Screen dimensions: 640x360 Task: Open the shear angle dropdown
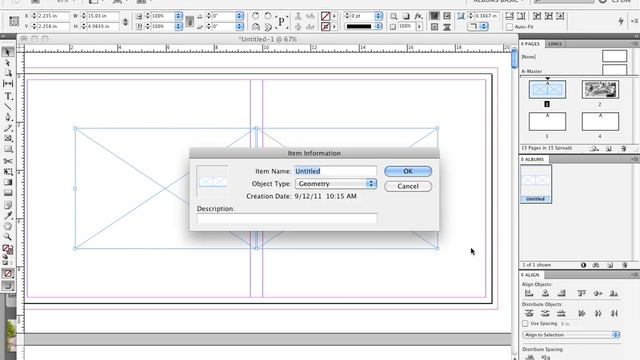coord(240,27)
